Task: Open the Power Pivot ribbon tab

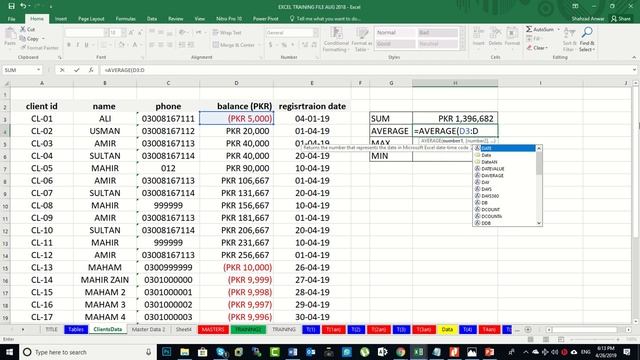Action: [x=265, y=19]
